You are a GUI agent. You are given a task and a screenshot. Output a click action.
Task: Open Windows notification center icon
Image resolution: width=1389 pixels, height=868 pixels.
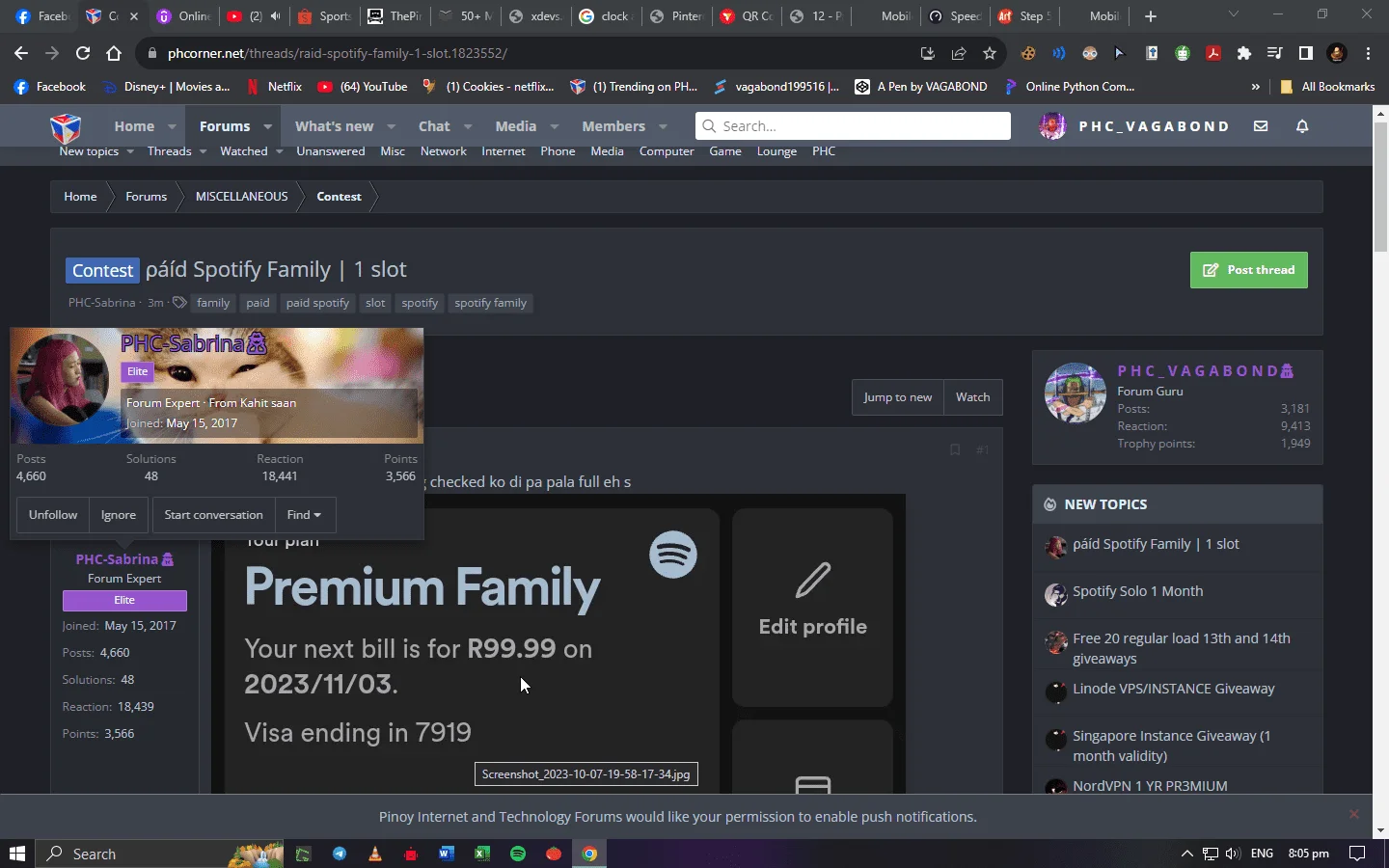[1357, 854]
